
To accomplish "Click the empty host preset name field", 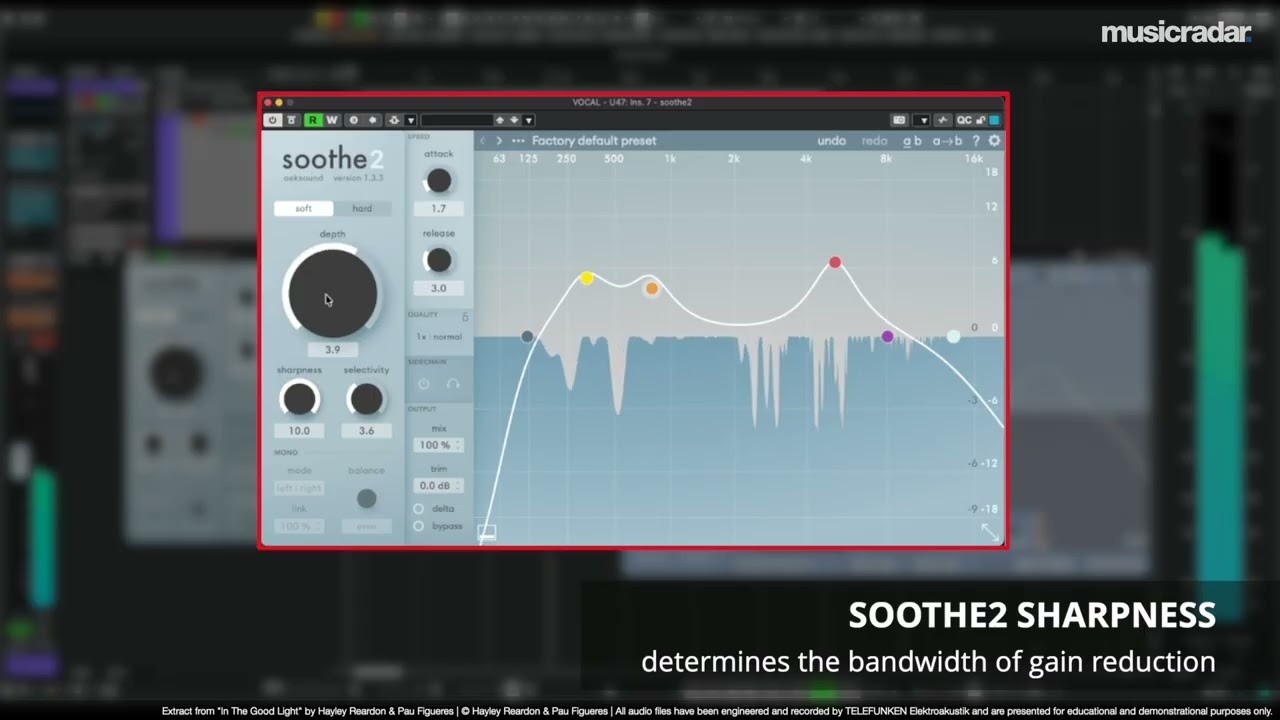I will (457, 120).
